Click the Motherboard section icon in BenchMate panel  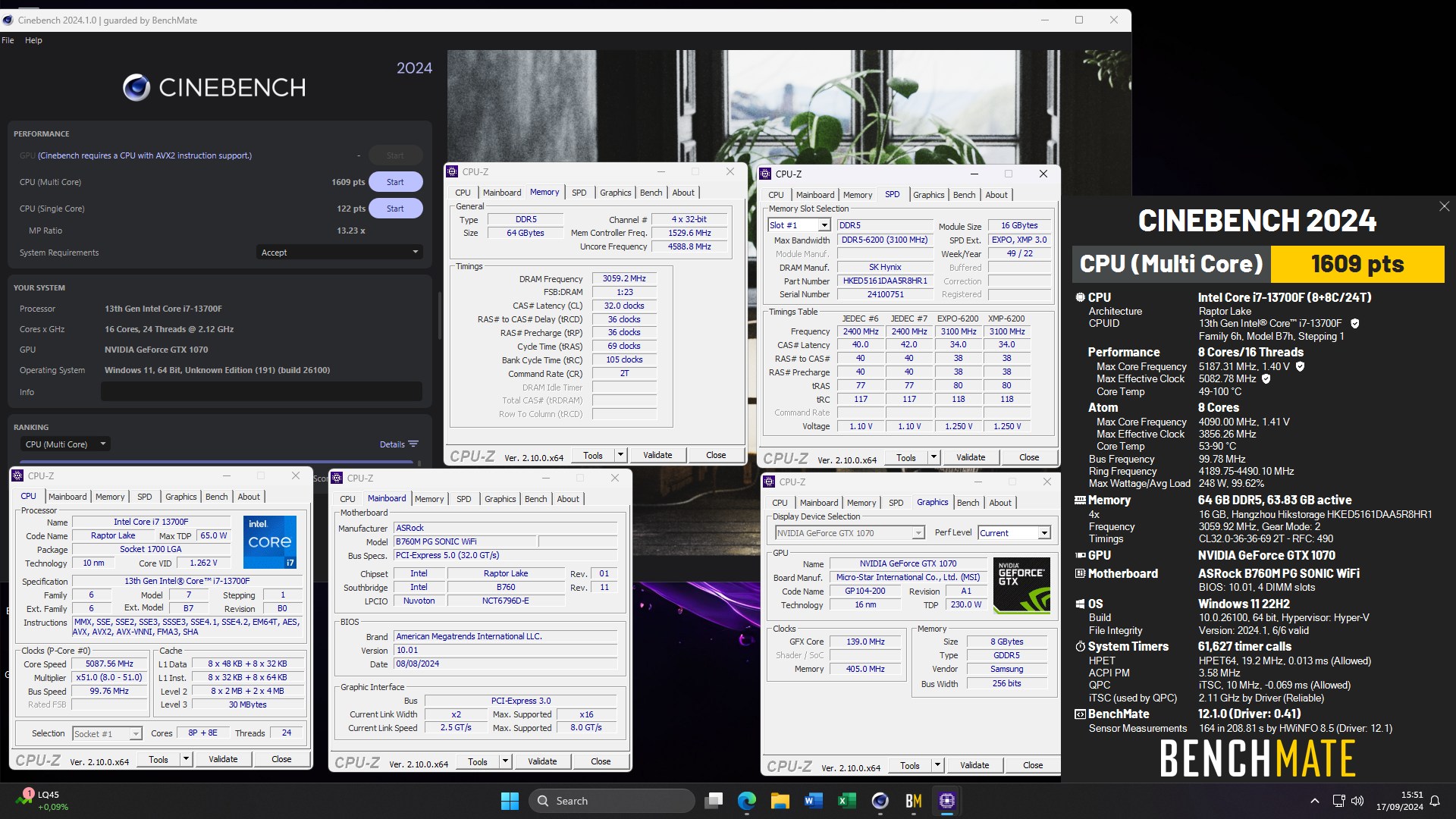pos(1080,573)
